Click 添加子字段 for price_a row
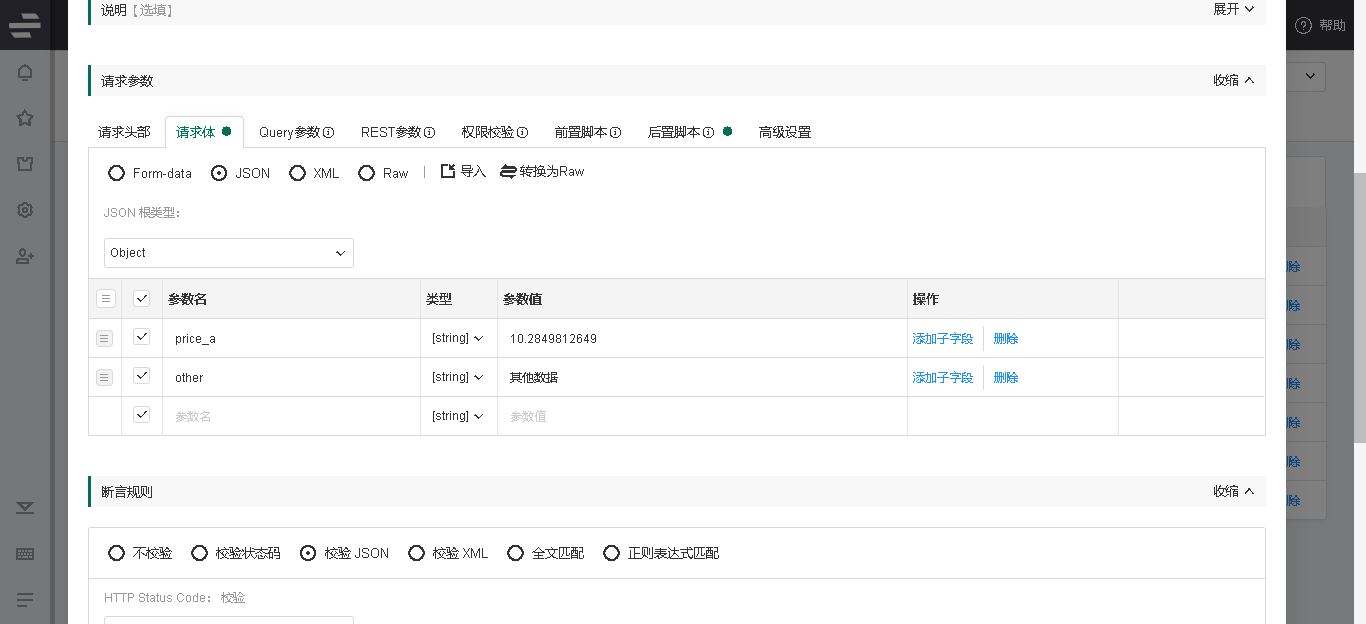This screenshot has height=624, width=1366. (942, 339)
